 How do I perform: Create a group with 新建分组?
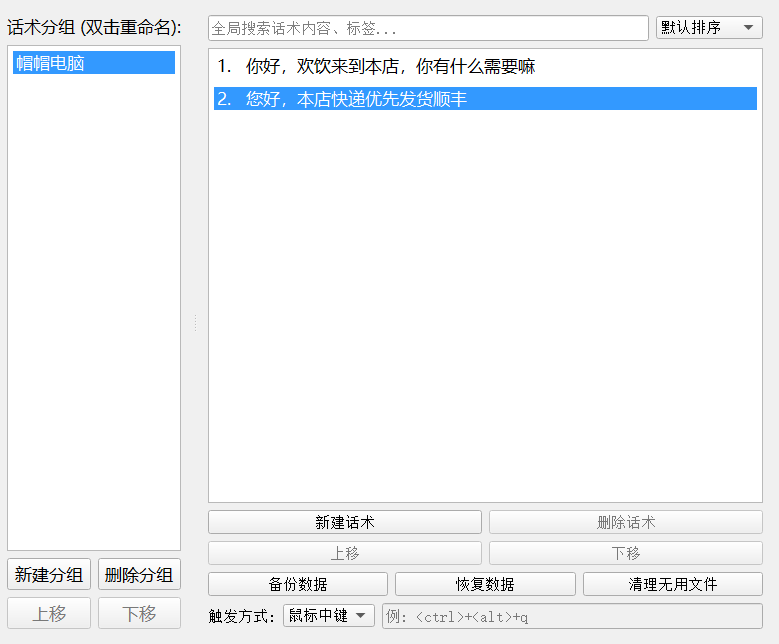pyautogui.click(x=49, y=574)
